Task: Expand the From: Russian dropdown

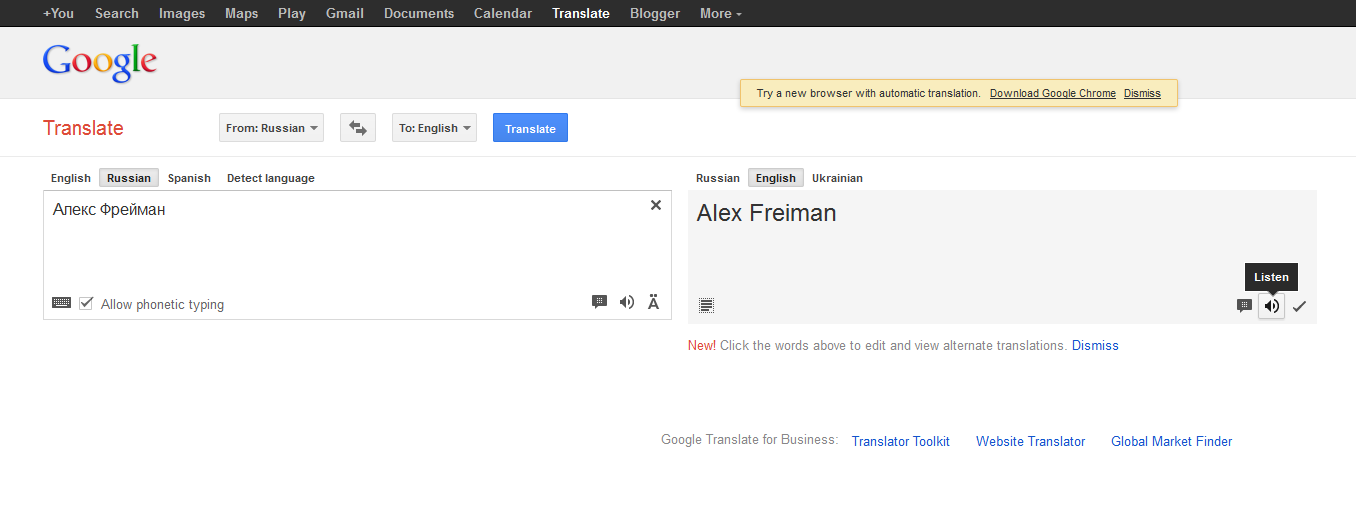Action: (271, 128)
